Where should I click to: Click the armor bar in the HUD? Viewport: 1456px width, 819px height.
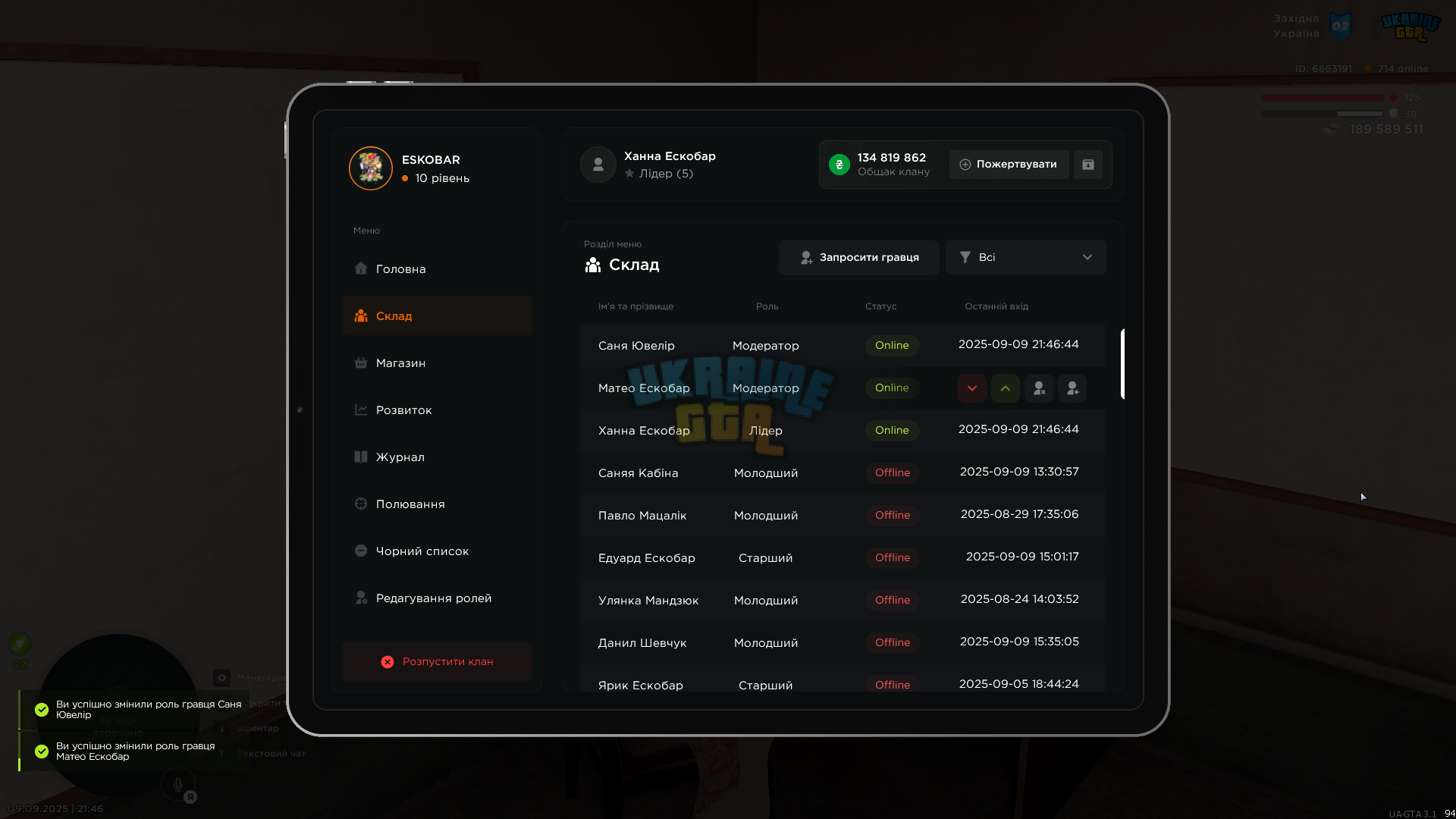(1323, 114)
